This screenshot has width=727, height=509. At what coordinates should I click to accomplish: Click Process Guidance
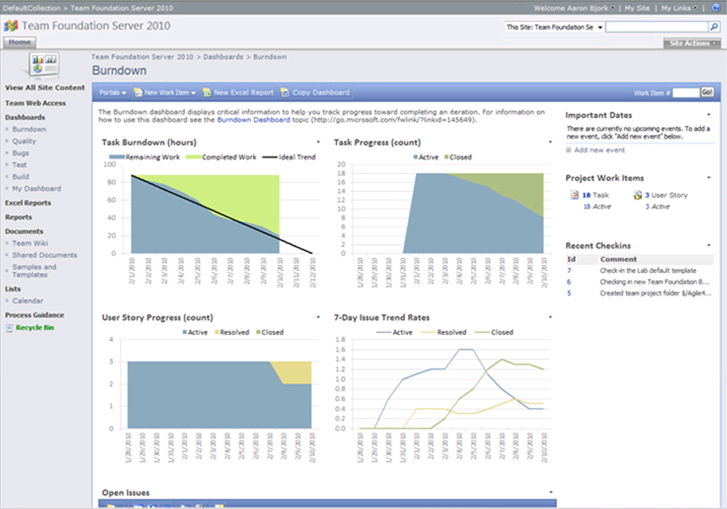point(35,315)
